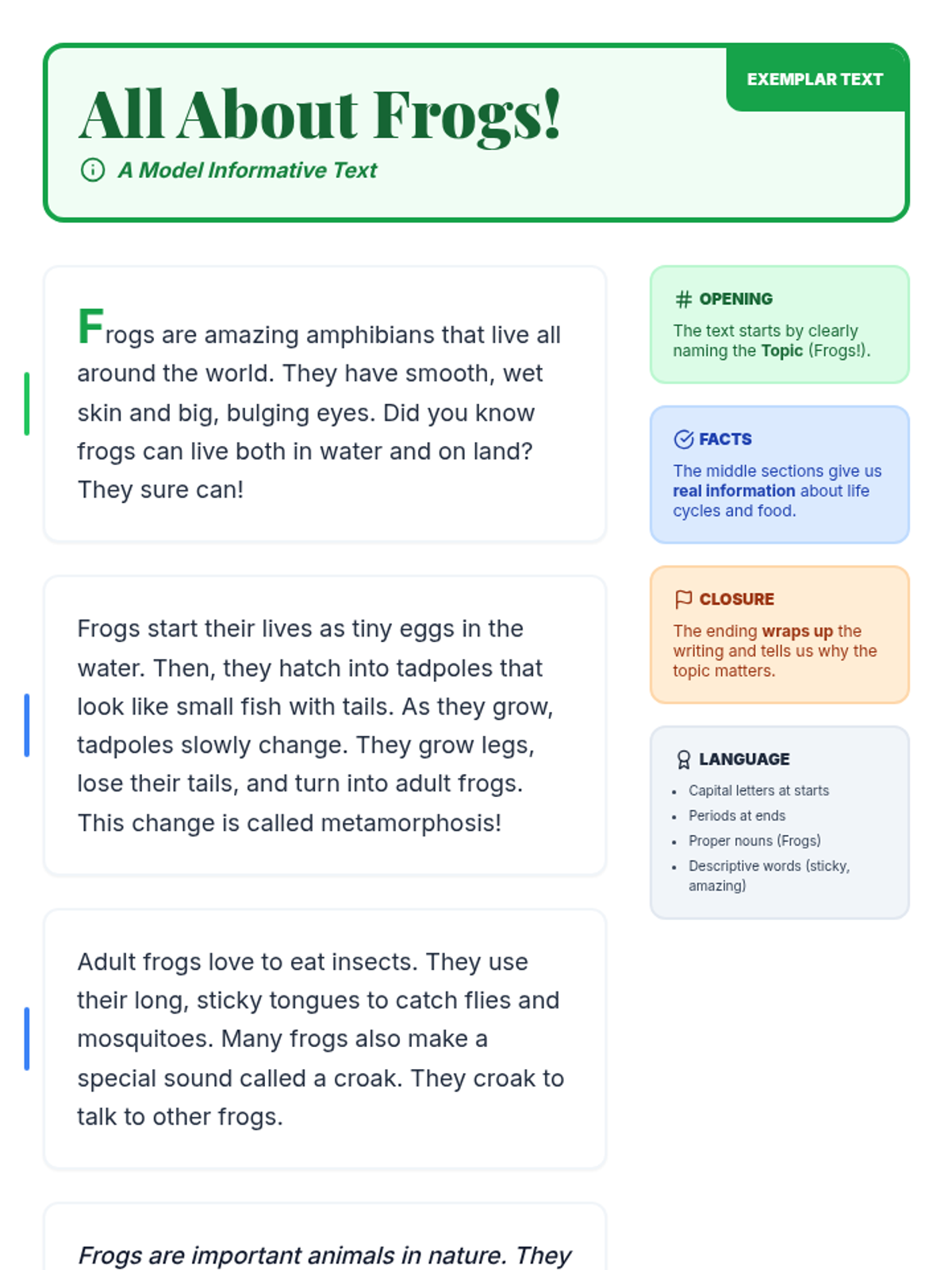Click the hash icon next to OPENING
The image size is (952, 1270).
tap(683, 299)
